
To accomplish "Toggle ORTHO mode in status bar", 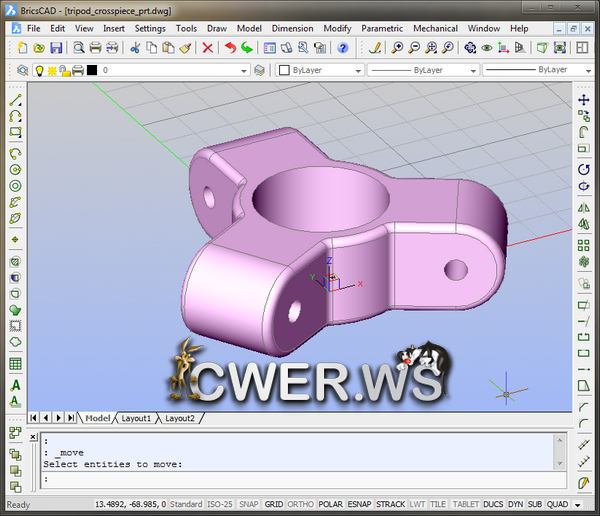I will tap(302, 505).
